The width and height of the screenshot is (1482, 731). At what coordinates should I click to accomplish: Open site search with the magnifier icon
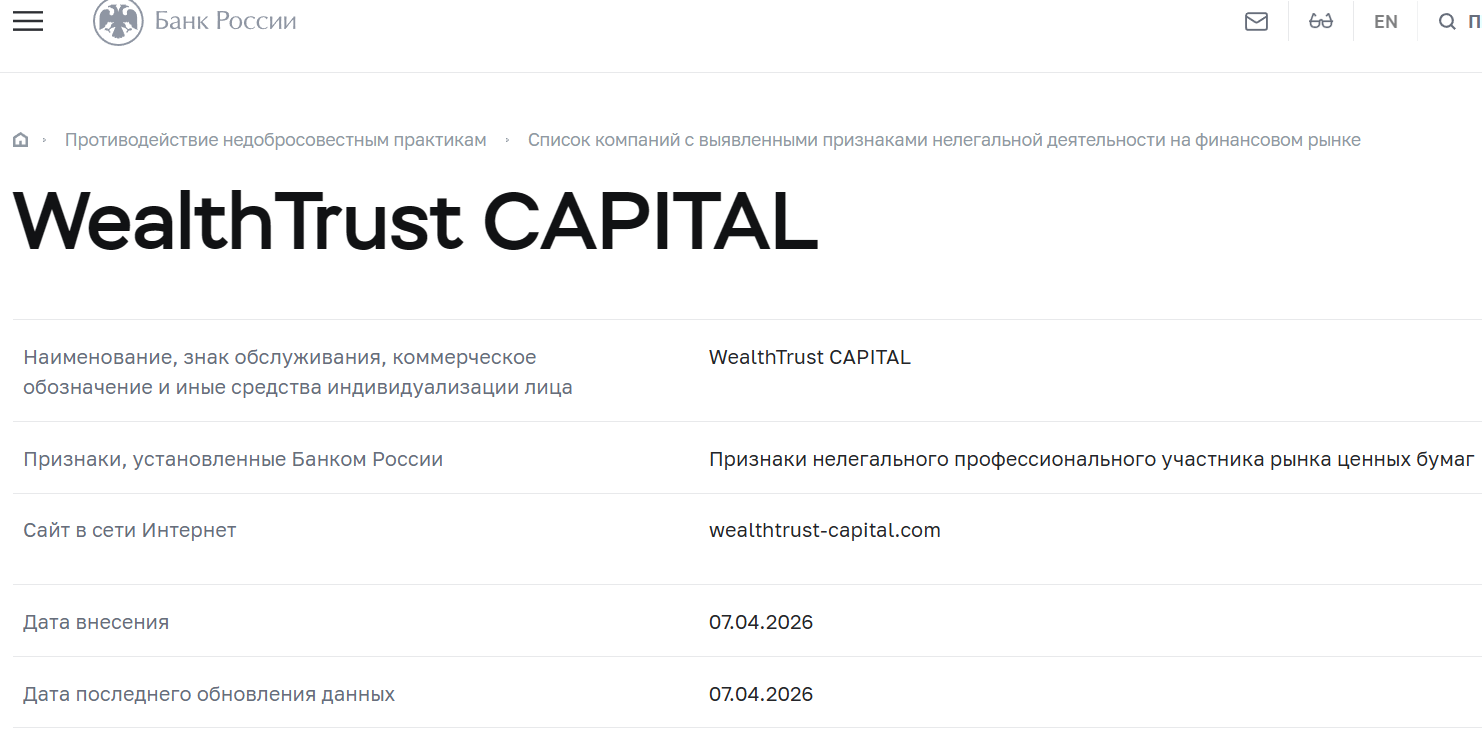(1447, 20)
